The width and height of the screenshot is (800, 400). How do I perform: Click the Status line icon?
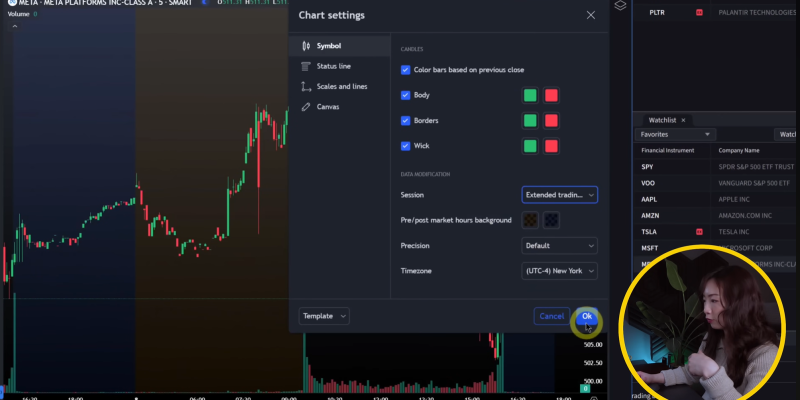click(307, 66)
